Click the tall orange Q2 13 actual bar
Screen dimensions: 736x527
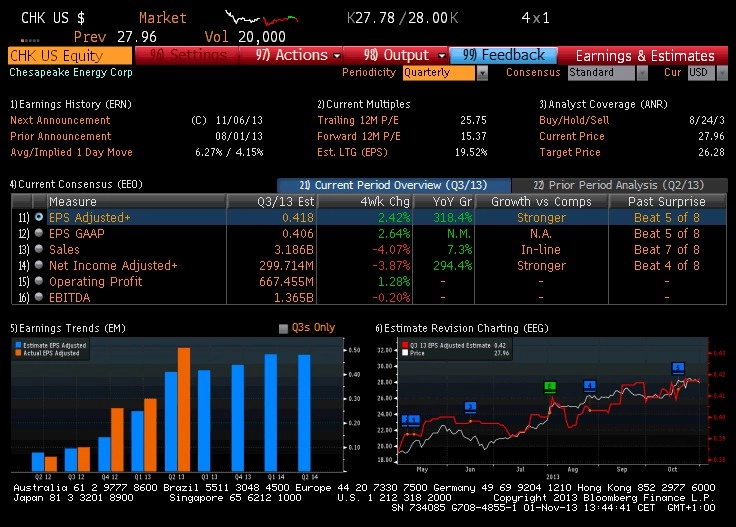184,409
